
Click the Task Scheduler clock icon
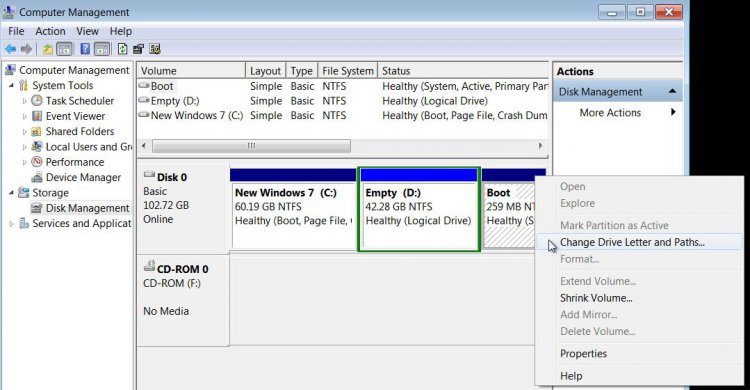37,100
